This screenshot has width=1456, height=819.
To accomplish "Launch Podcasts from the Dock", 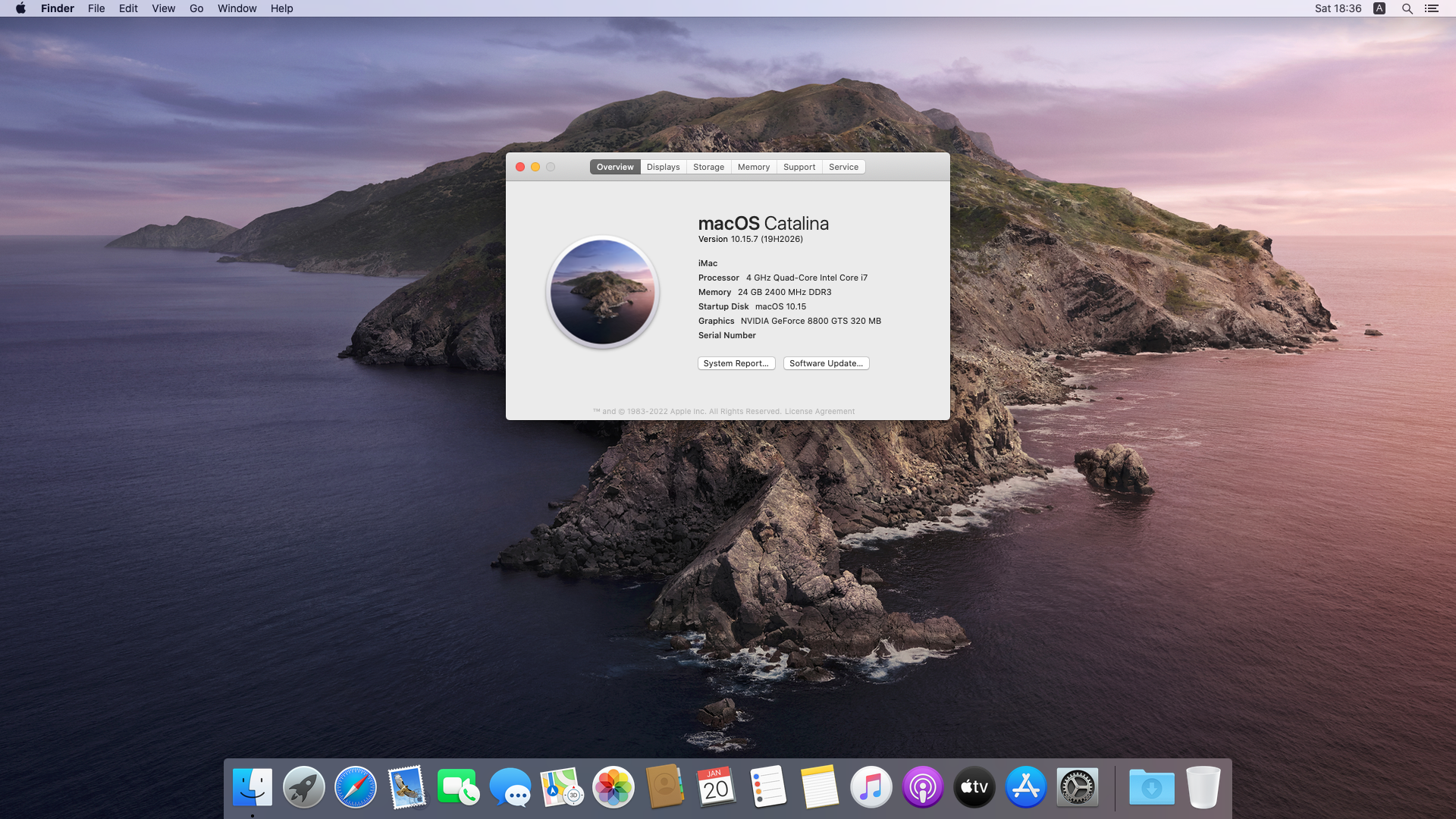I will point(922,787).
